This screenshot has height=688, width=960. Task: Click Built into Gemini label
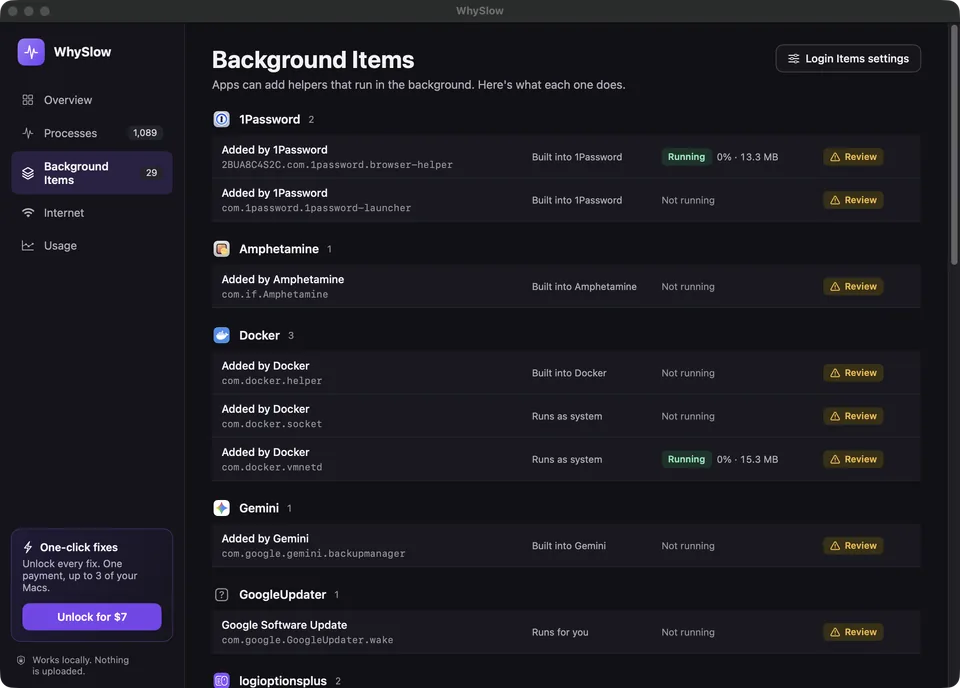click(x=569, y=545)
